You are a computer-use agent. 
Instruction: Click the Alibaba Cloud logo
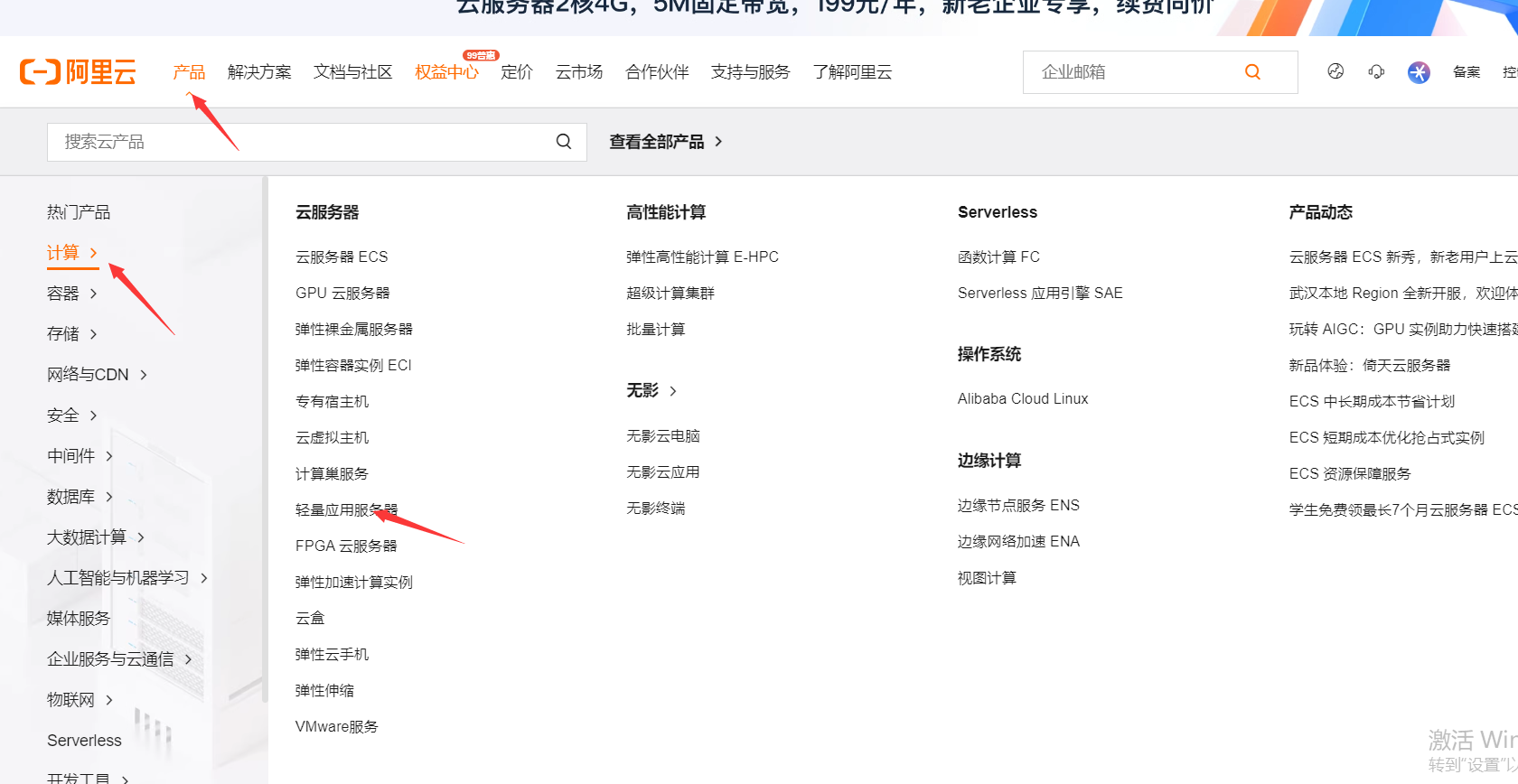78,72
